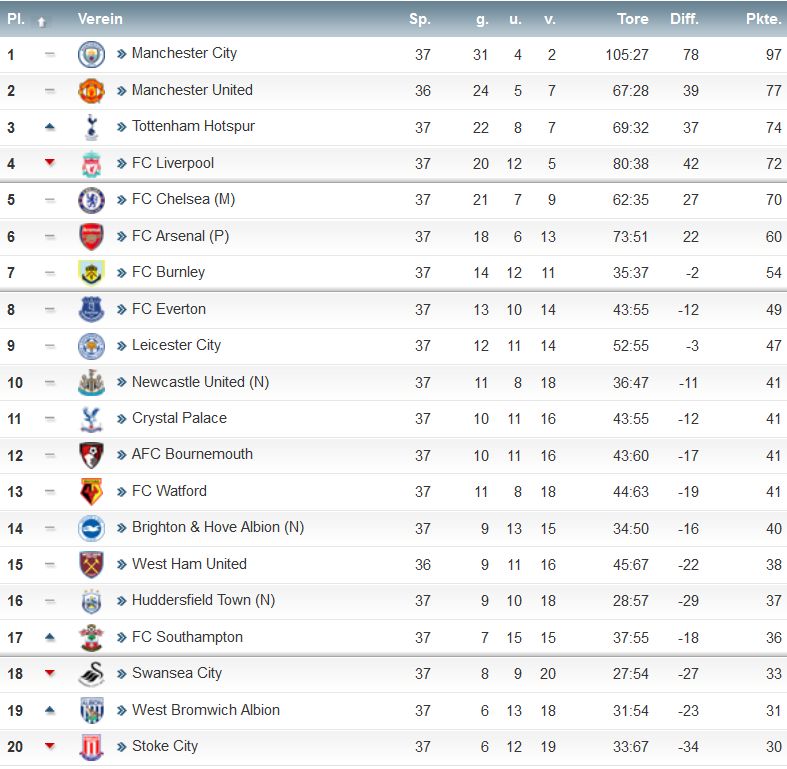Screen dimensions: 787x769
Task: Click the Newcastle United club crest
Action: (91, 382)
